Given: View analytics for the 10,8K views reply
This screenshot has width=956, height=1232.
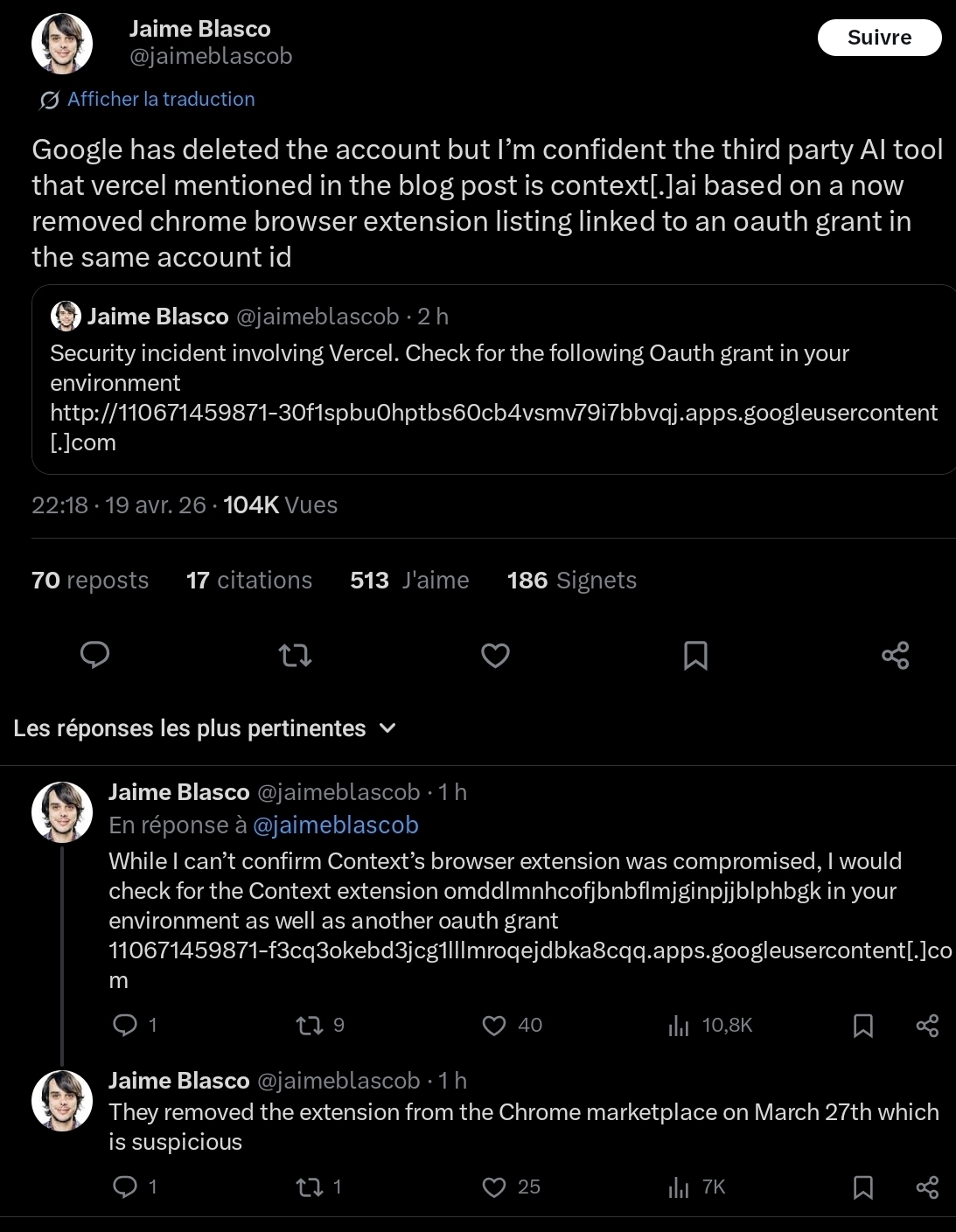Looking at the screenshot, I should pyautogui.click(x=679, y=1025).
